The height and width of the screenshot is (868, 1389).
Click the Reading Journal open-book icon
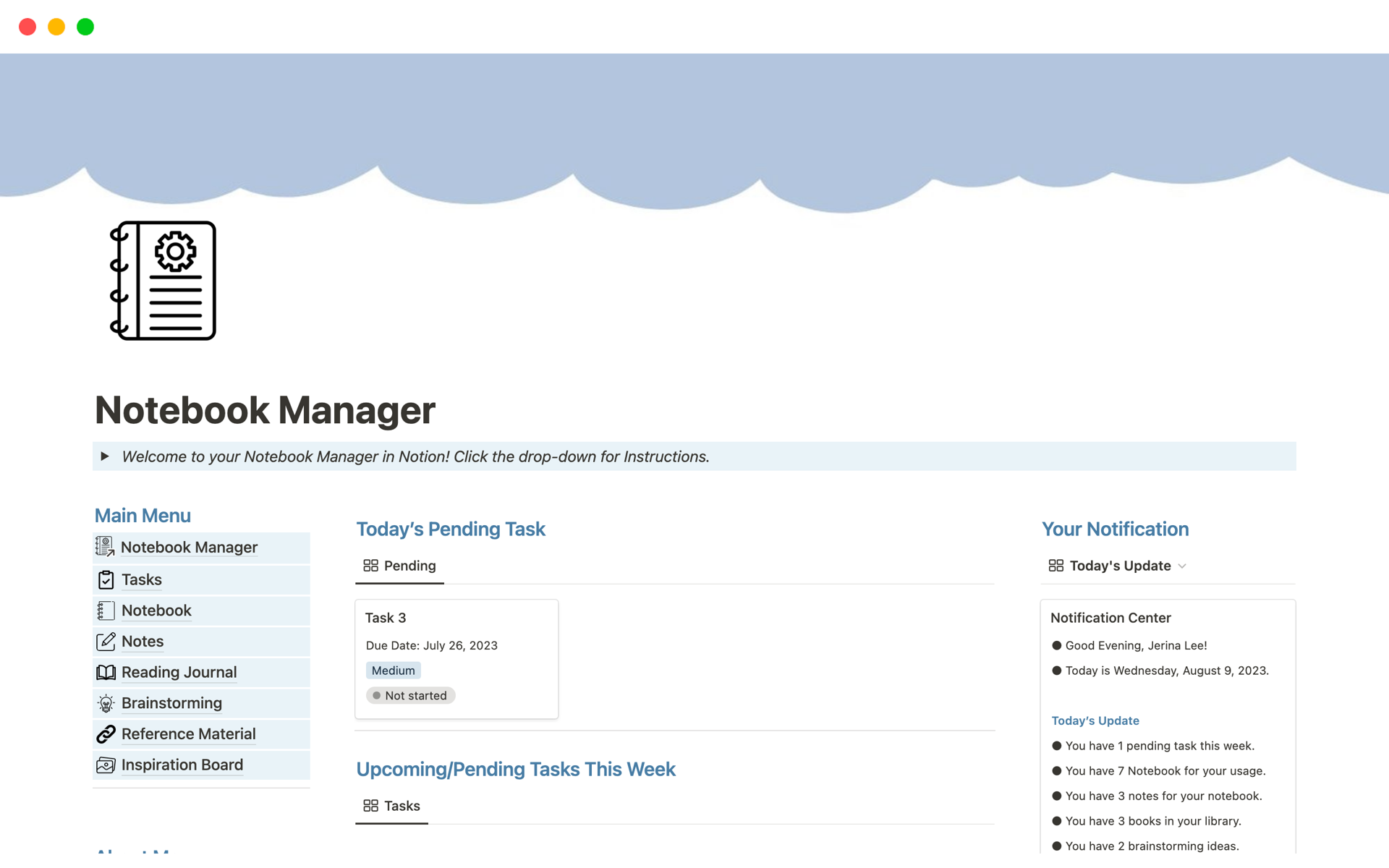[106, 672]
